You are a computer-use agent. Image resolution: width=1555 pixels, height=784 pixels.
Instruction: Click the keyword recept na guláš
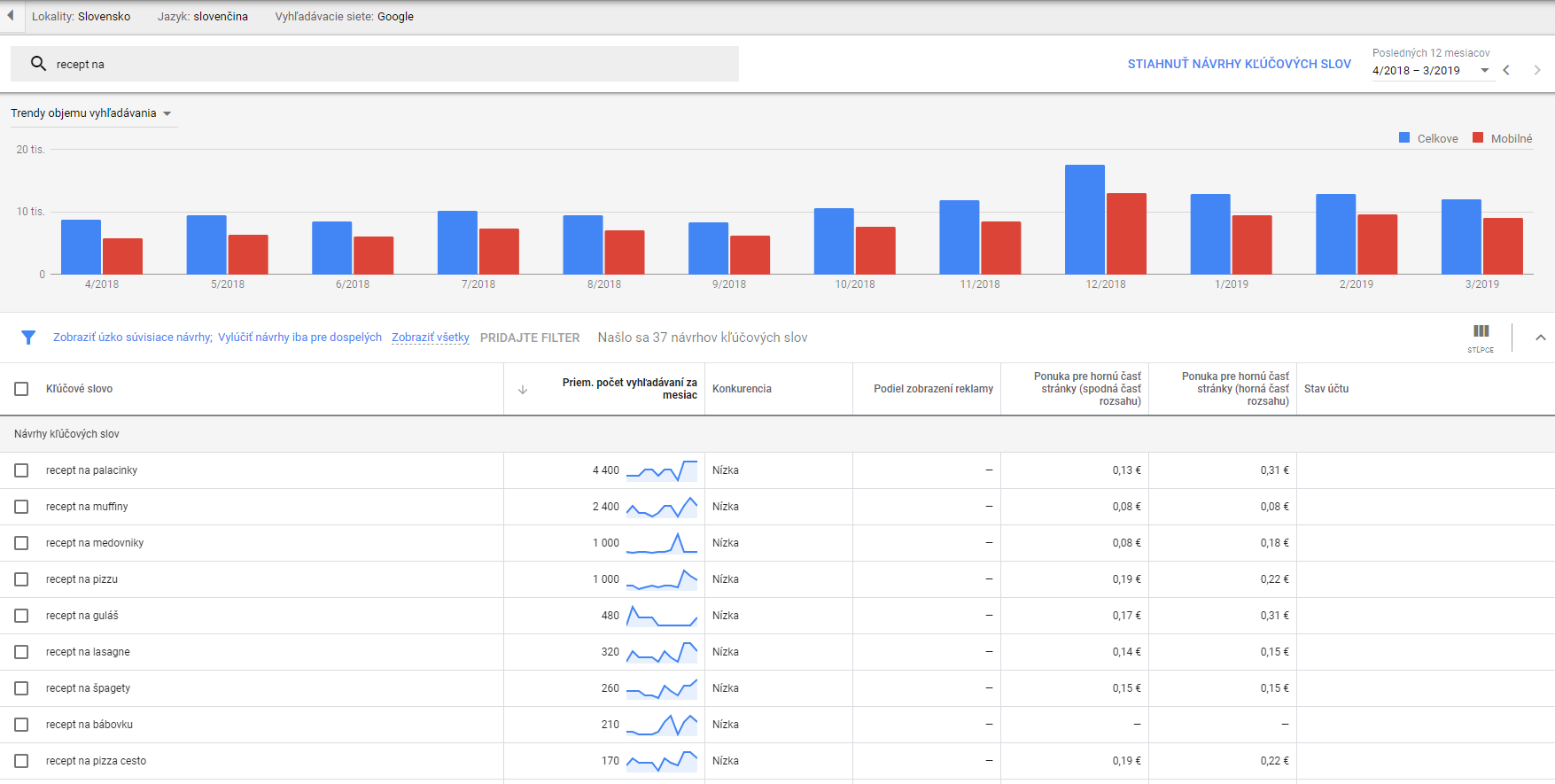pos(82,616)
